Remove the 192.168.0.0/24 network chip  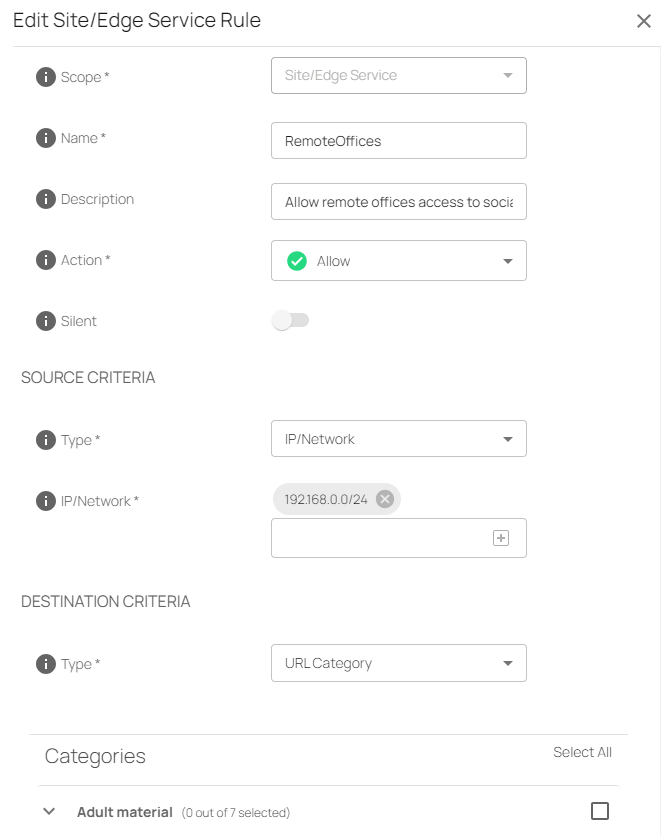click(385, 499)
